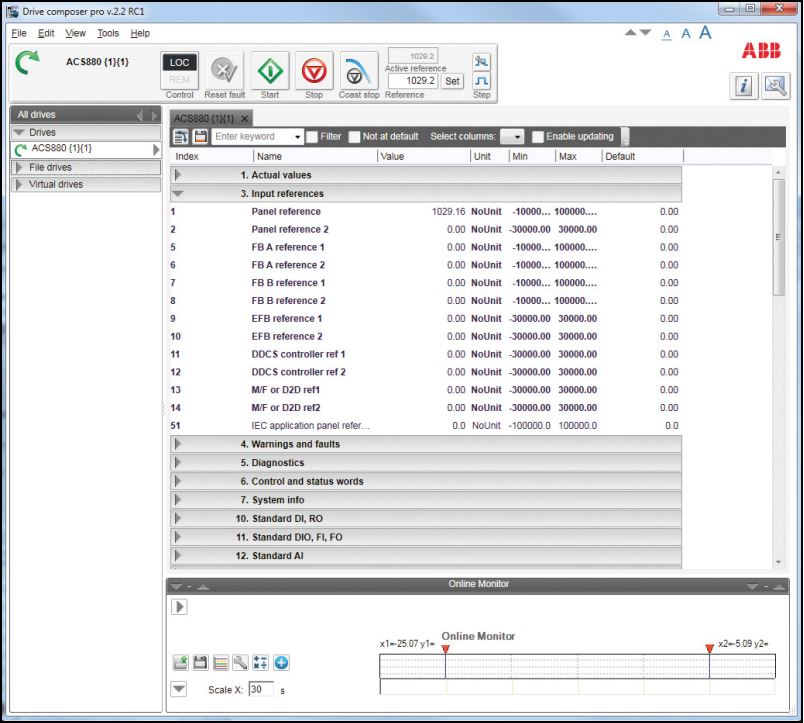Expand group 11. Standard DIO, FI, FO
This screenshot has width=804, height=723.
click(177, 537)
